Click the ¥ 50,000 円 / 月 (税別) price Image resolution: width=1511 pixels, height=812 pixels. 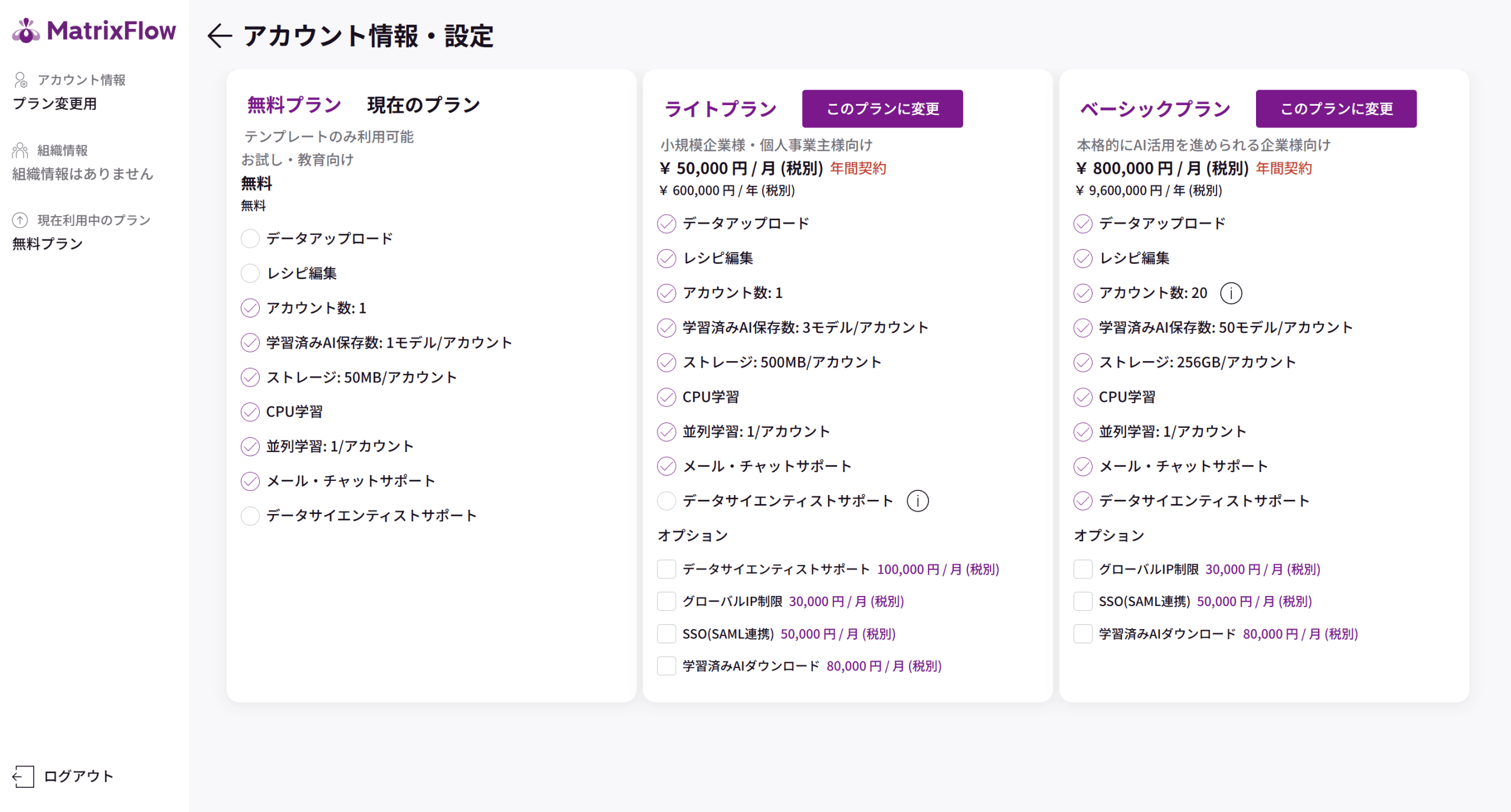(x=741, y=169)
